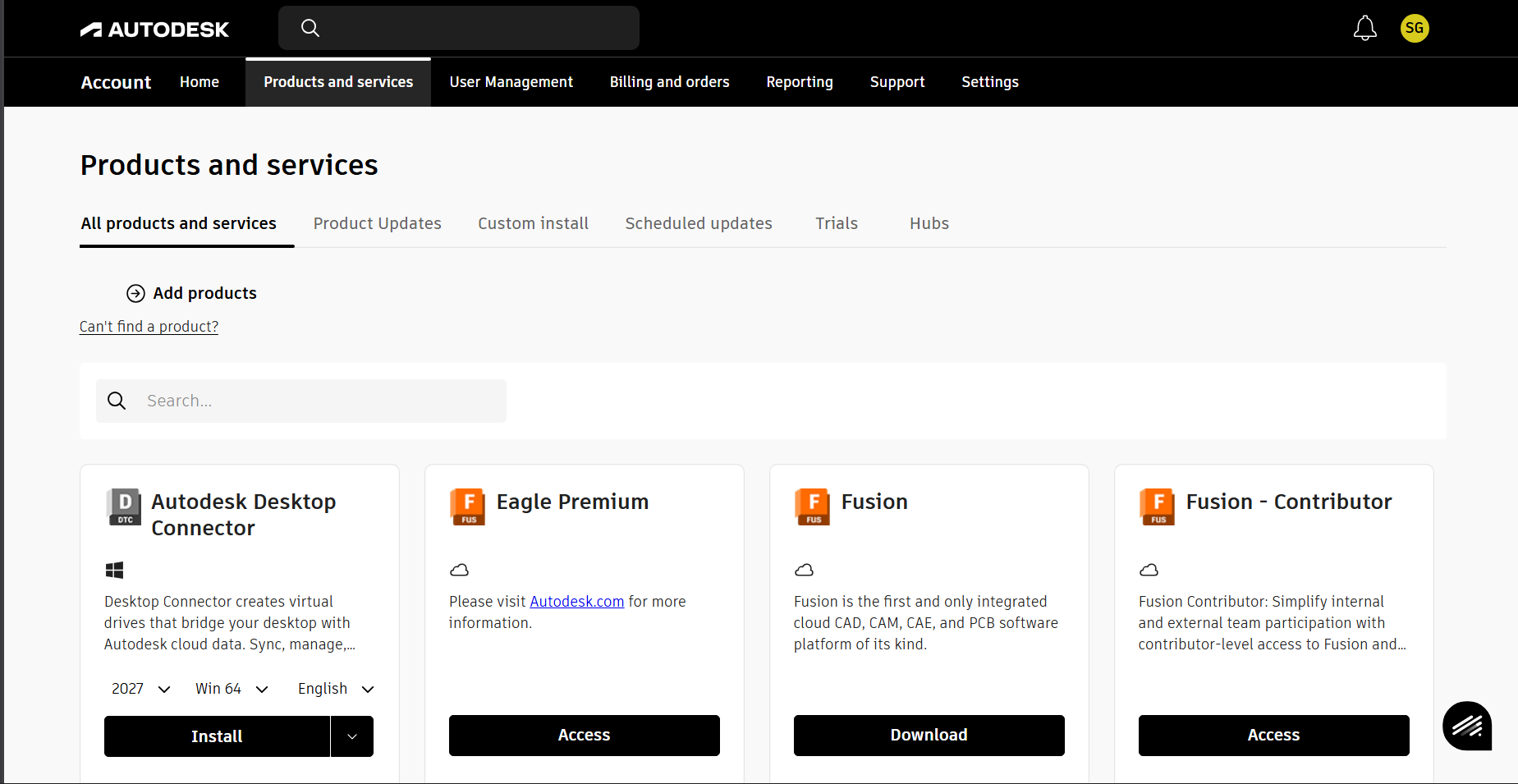Click the cloud icon on Fusion - Contributor card
Viewport: 1518px width, 784px height.
[1149, 570]
